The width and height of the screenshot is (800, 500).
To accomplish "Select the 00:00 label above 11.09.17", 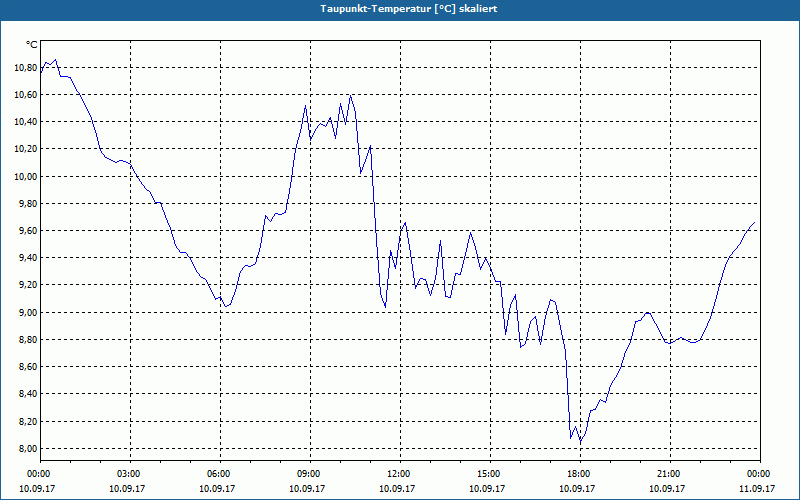I will coord(758,474).
